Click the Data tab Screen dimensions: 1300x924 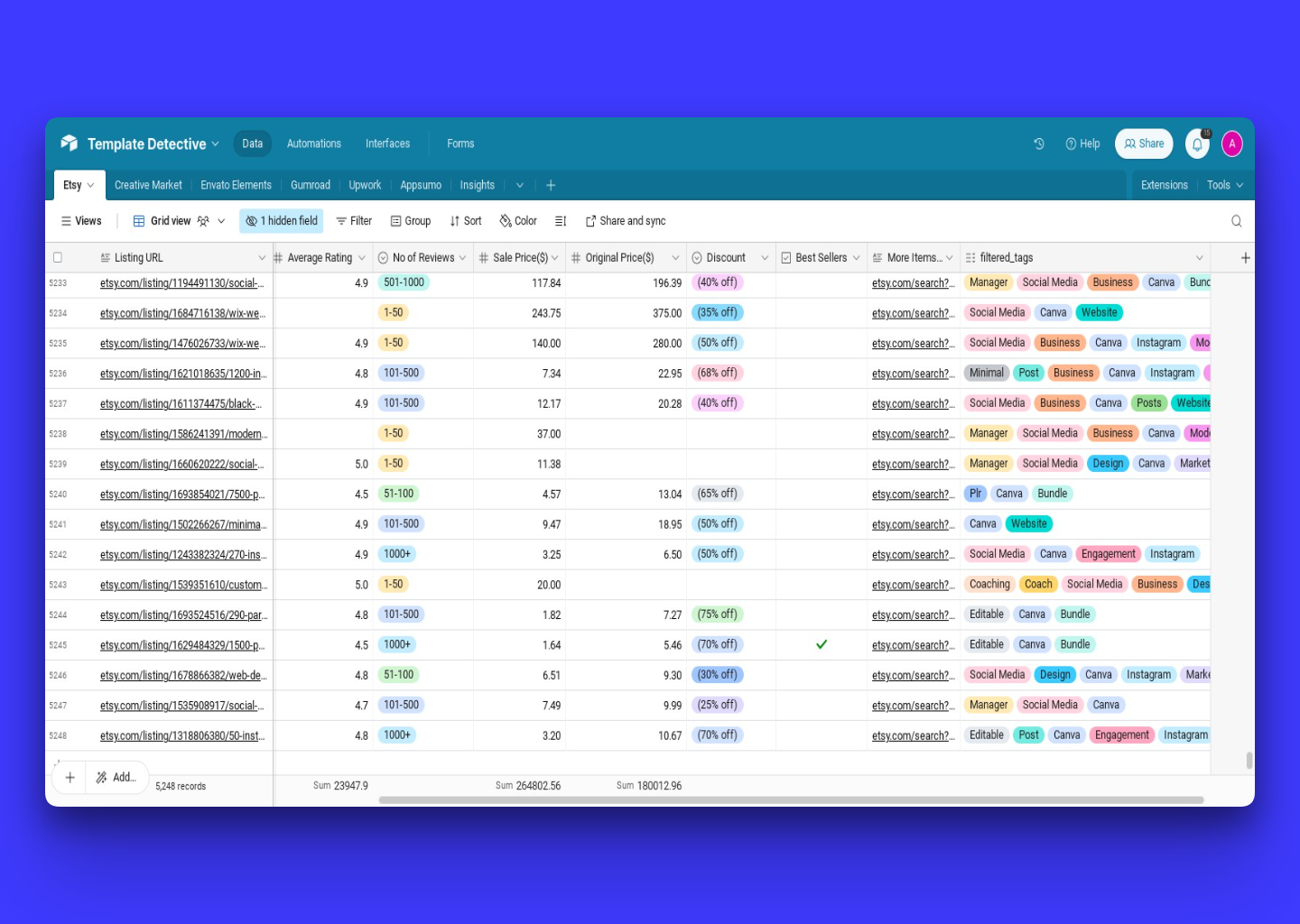[x=253, y=143]
